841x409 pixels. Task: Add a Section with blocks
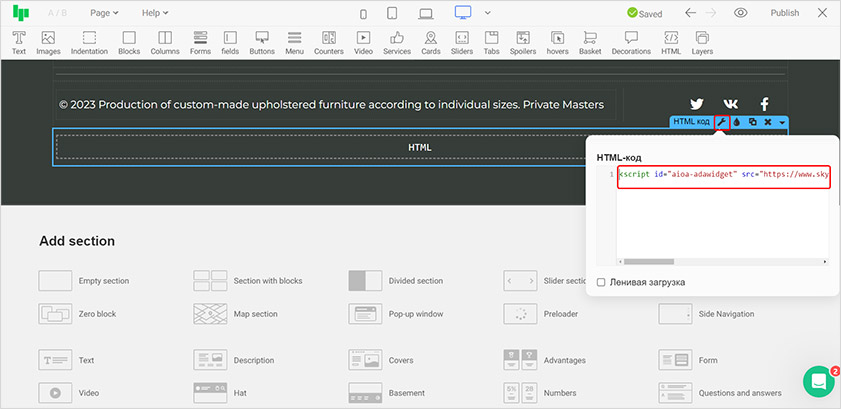pos(248,281)
